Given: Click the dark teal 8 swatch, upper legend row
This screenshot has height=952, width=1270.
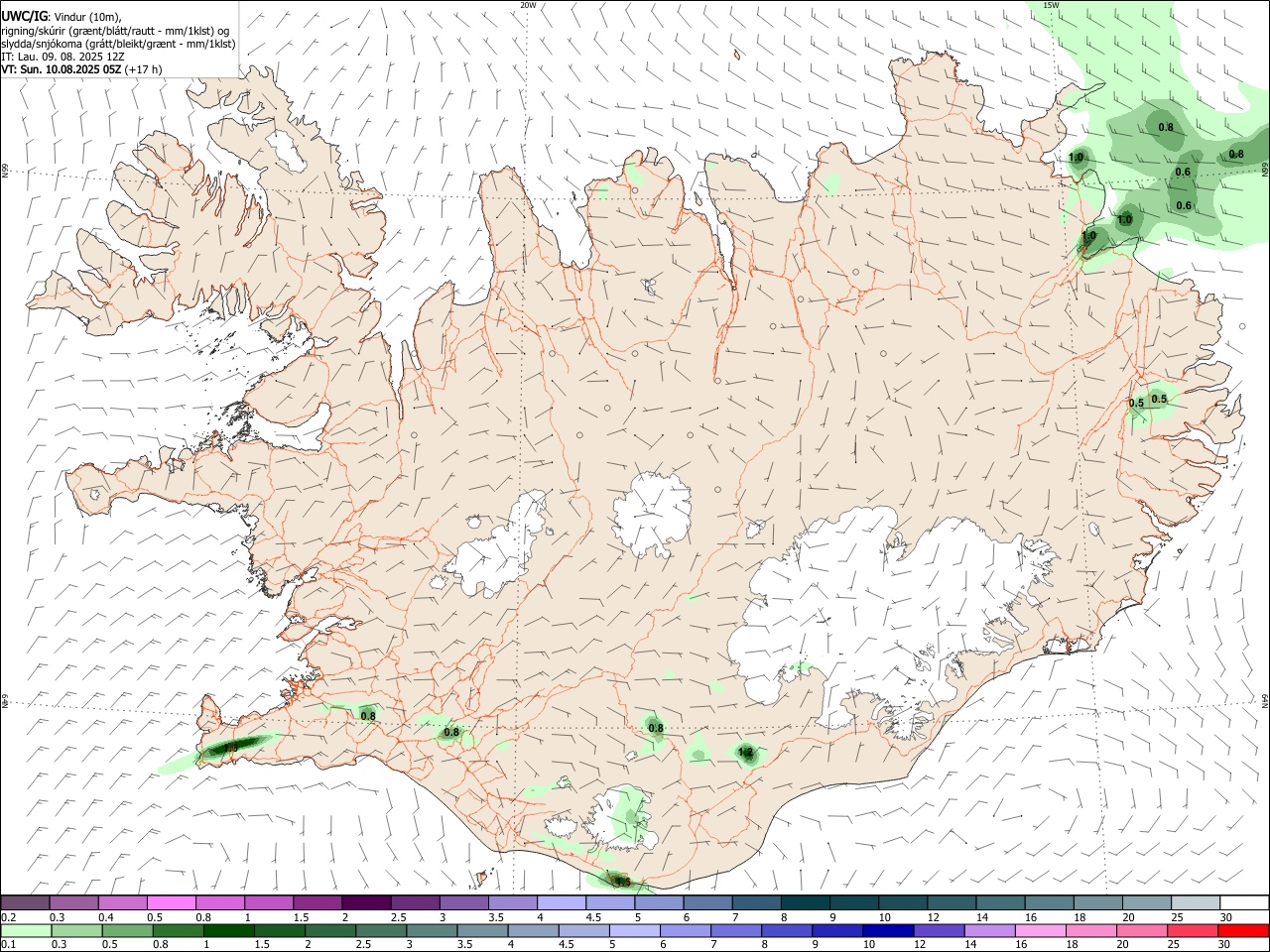Looking at the screenshot, I should [x=804, y=902].
